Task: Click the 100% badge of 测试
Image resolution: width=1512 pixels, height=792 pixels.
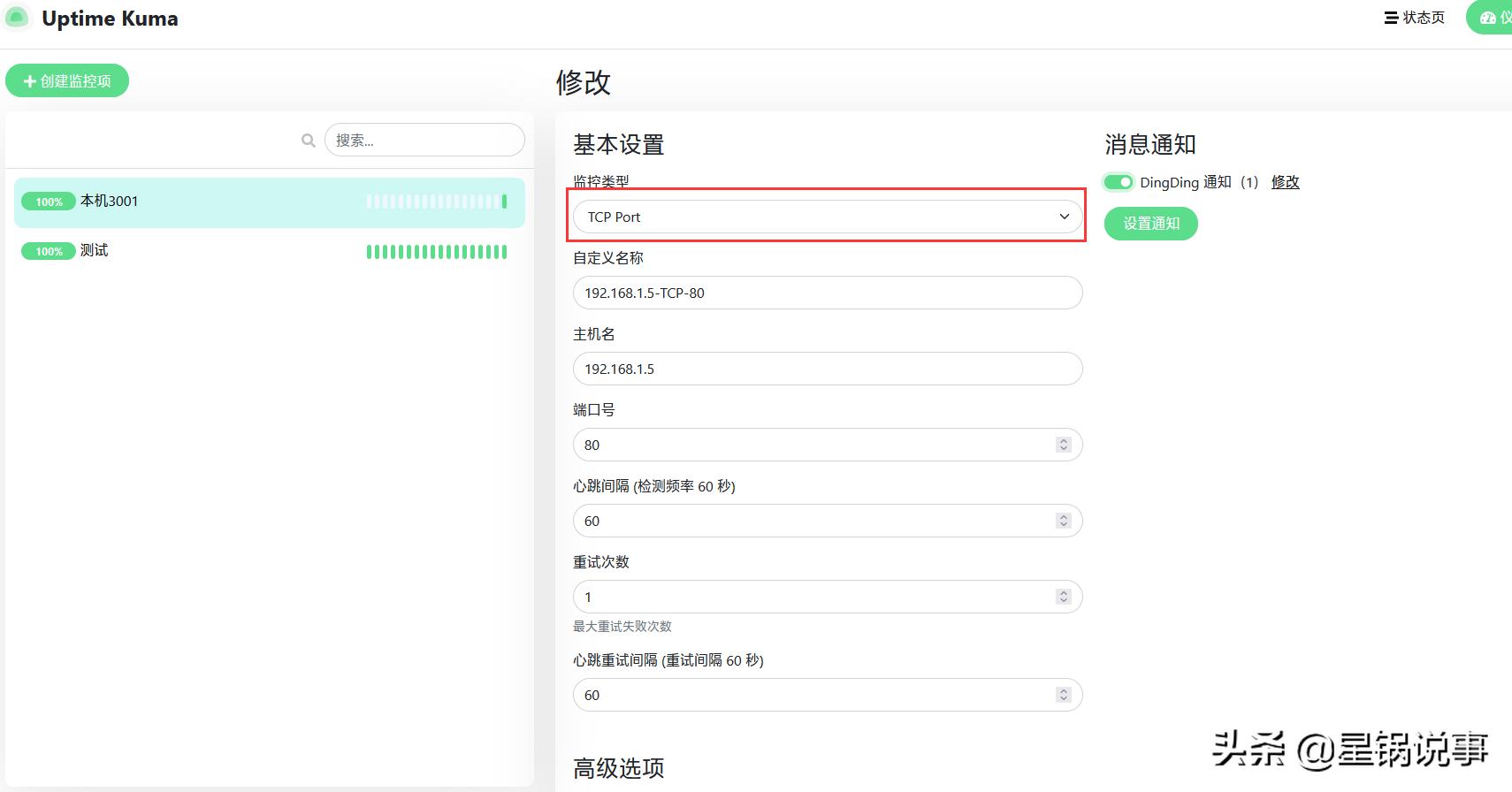Action: click(x=49, y=252)
